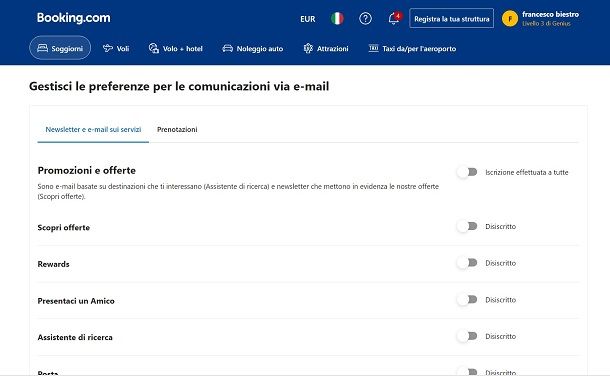Go to Voli section
Screen dimensions: 610x376
tap(116, 48)
